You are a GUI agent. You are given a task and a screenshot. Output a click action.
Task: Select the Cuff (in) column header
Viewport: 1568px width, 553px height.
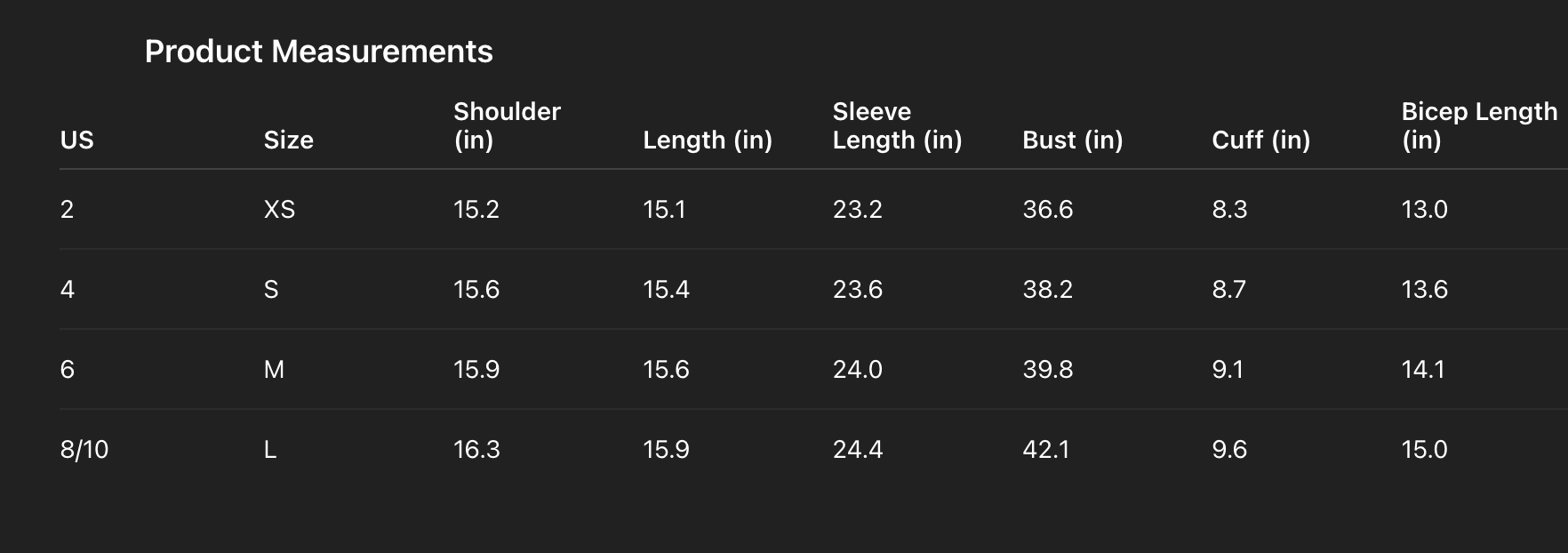(x=1260, y=140)
